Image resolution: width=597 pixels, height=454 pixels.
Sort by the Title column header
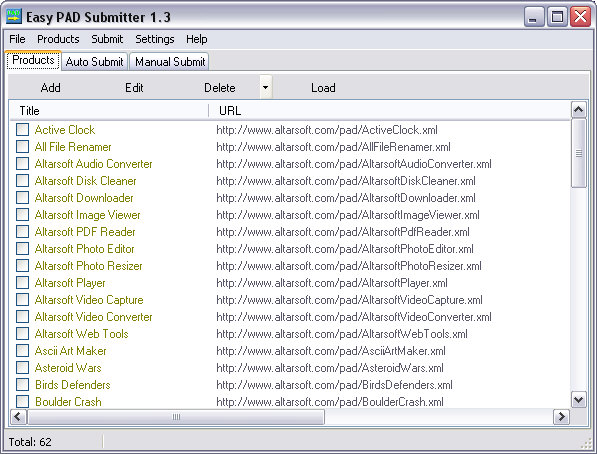point(109,110)
